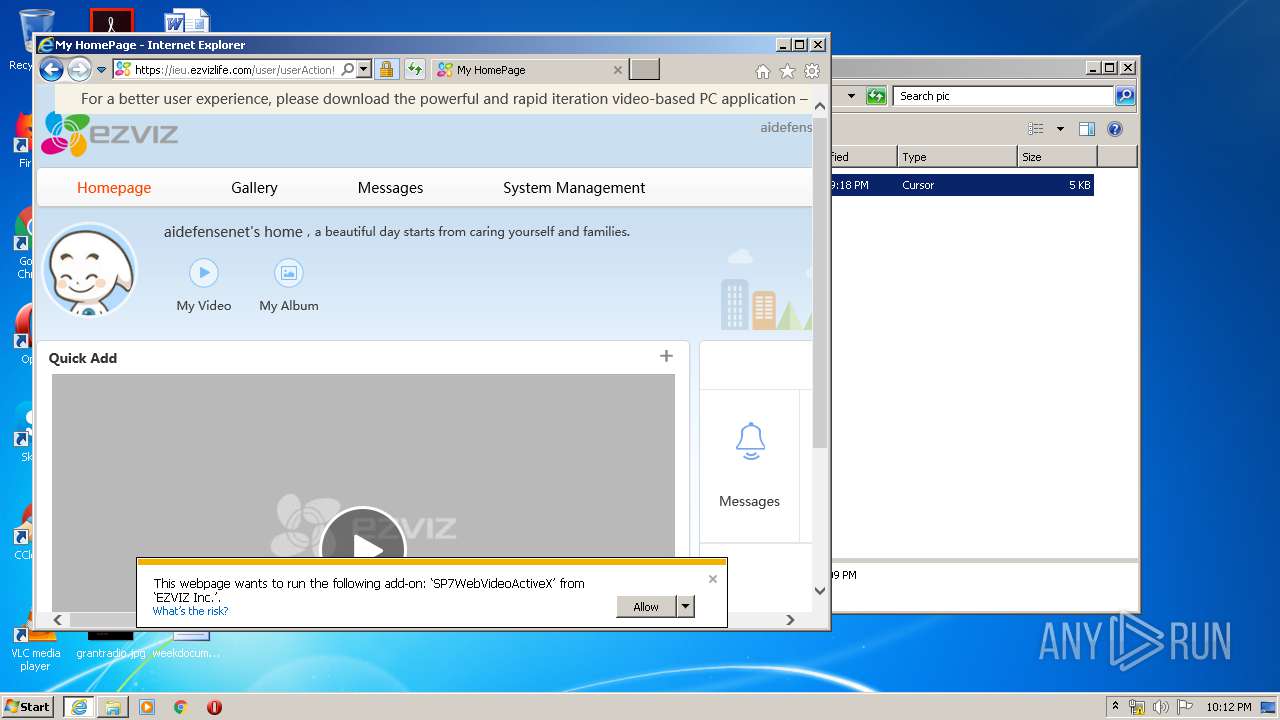The width and height of the screenshot is (1280, 720).
Task: Click the horizontal scroll left arrow
Action: pos(57,620)
